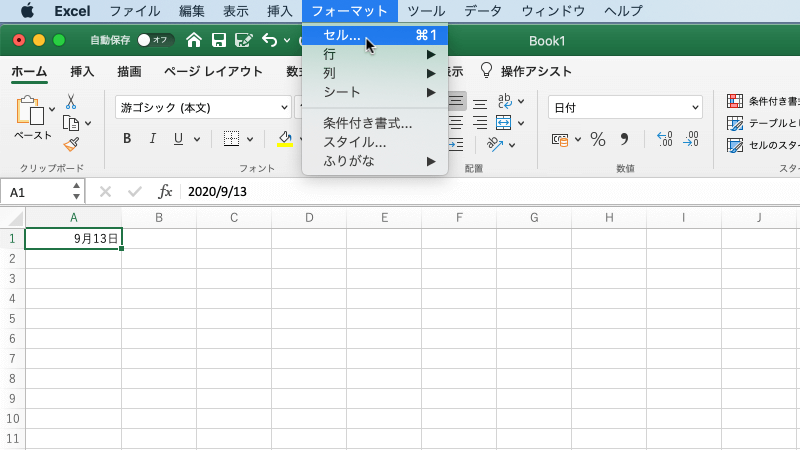
Task: Select cell A1 containing 9月13日
Action: pos(73,238)
